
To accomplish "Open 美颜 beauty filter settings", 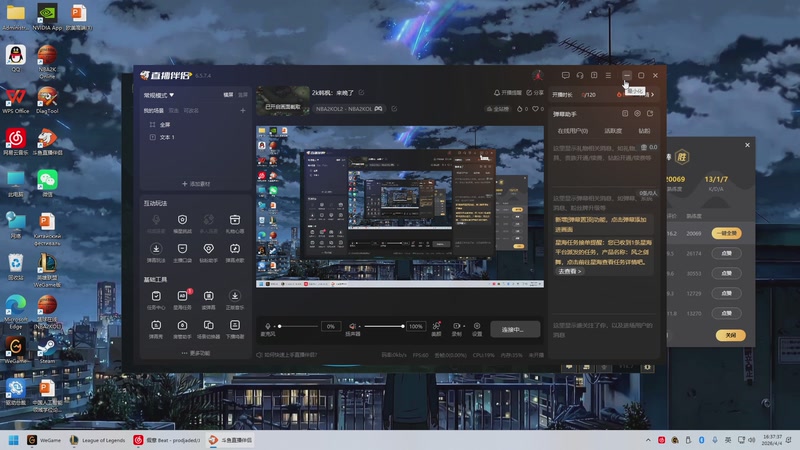I will pos(436,329).
